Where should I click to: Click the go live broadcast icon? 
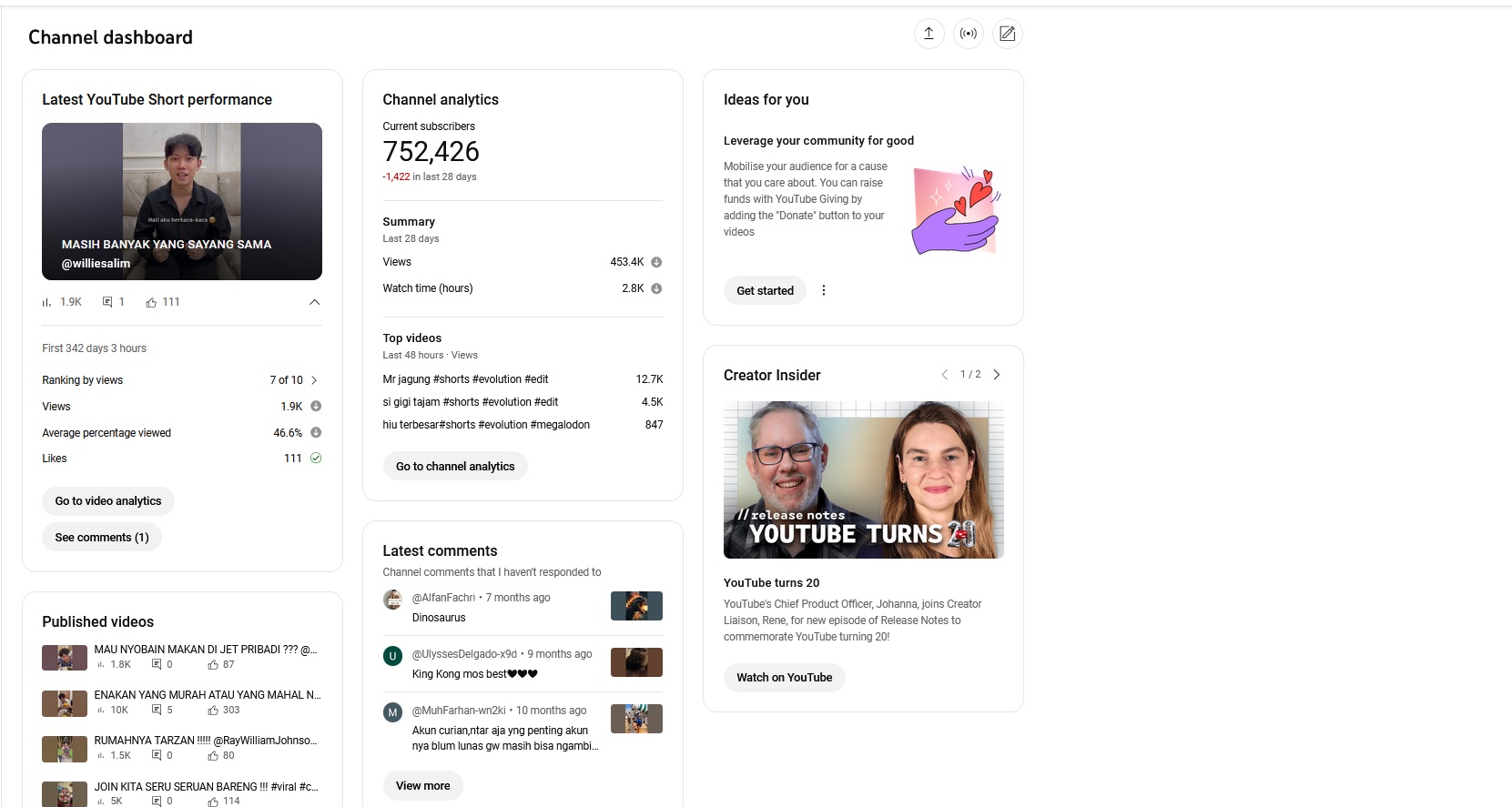pos(969,34)
